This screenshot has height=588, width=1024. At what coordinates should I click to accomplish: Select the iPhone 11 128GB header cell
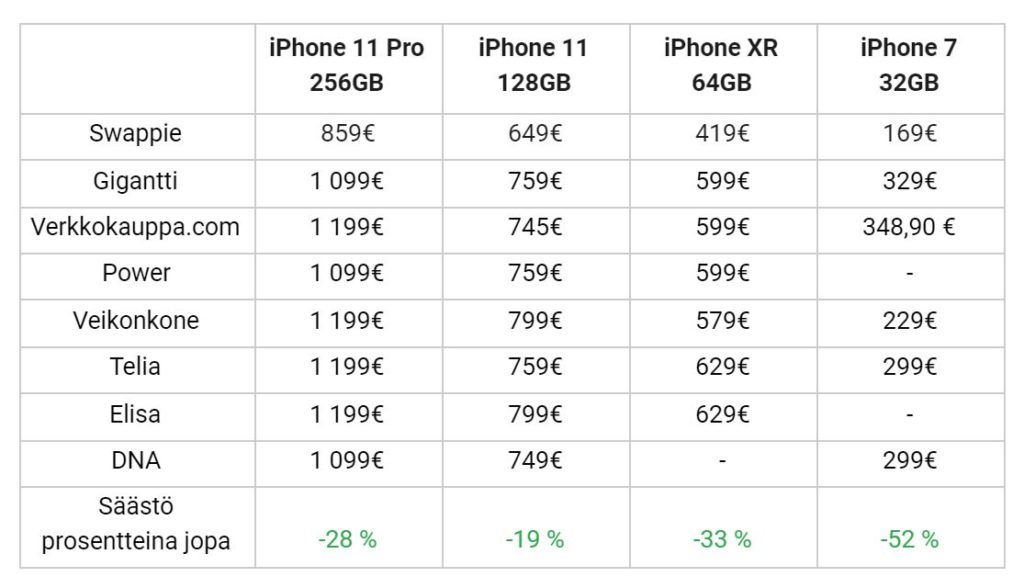tap(536, 69)
